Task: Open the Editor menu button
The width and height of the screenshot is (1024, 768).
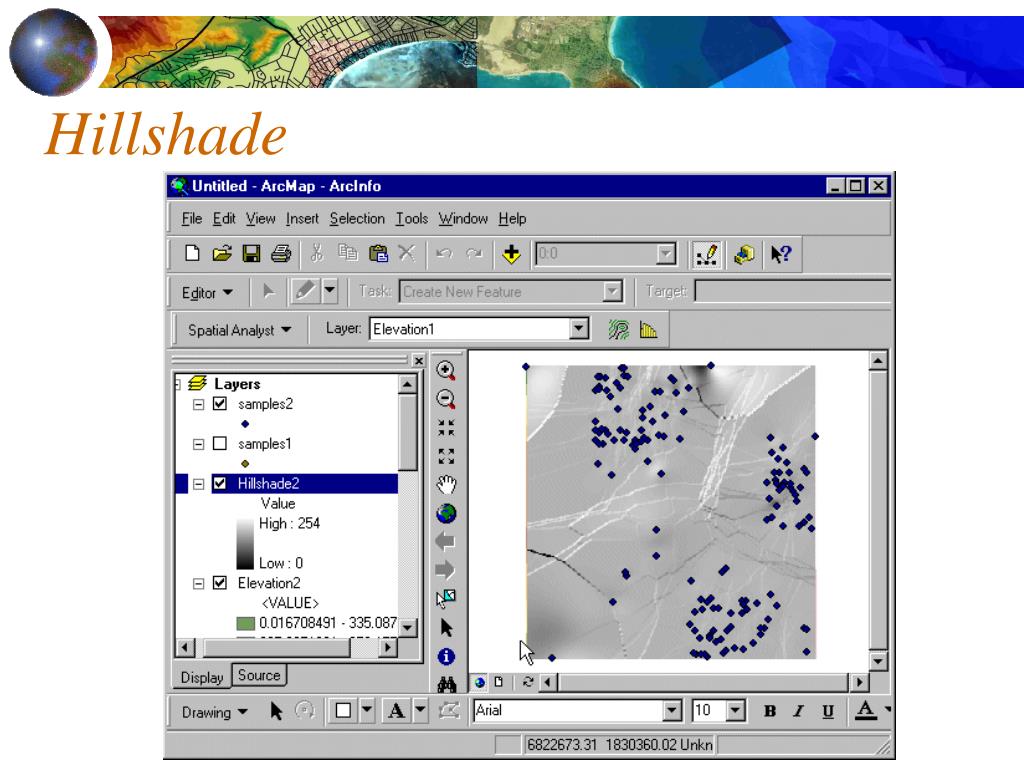Action: coord(208,293)
